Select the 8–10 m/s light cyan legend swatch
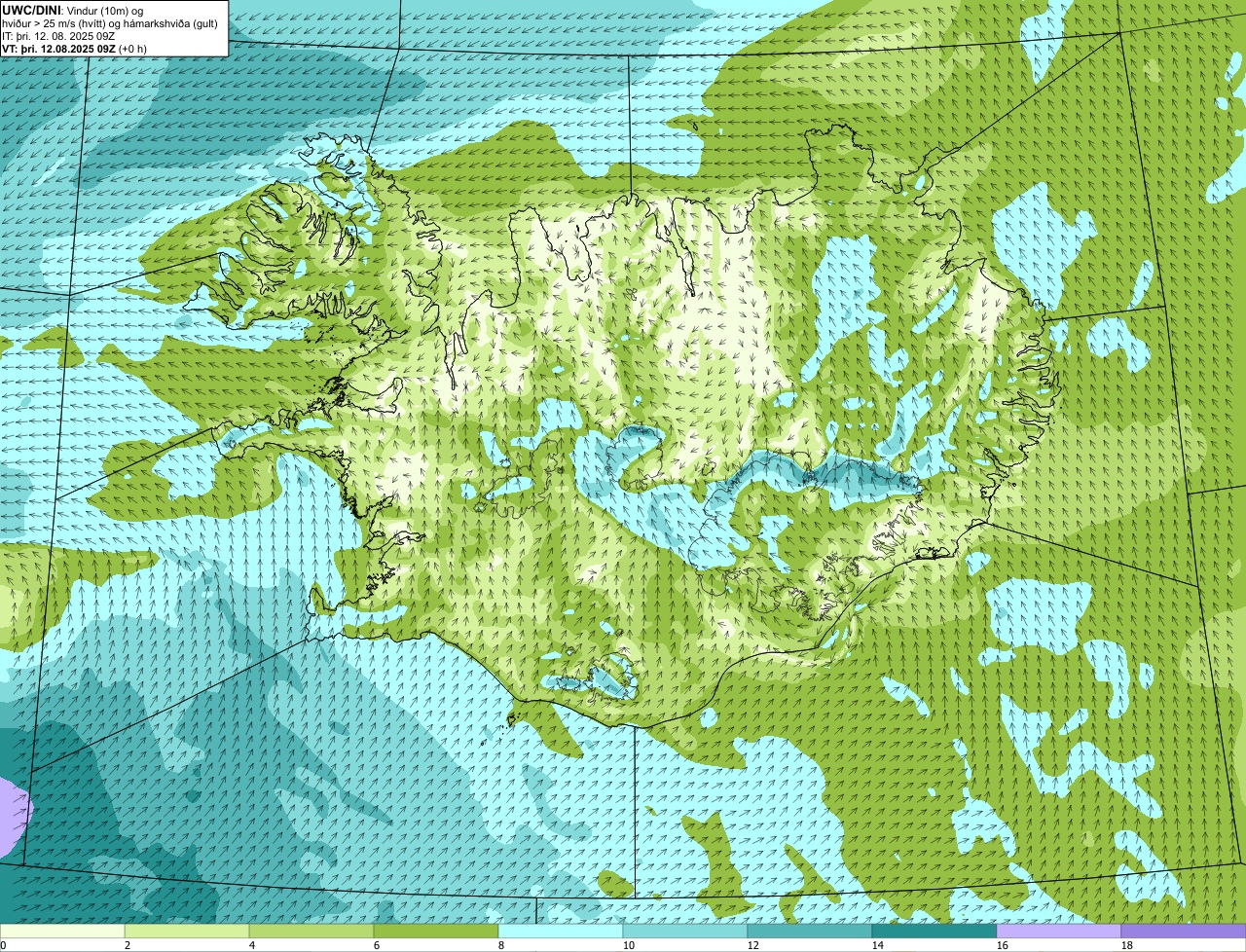1246x952 pixels. pos(561,932)
